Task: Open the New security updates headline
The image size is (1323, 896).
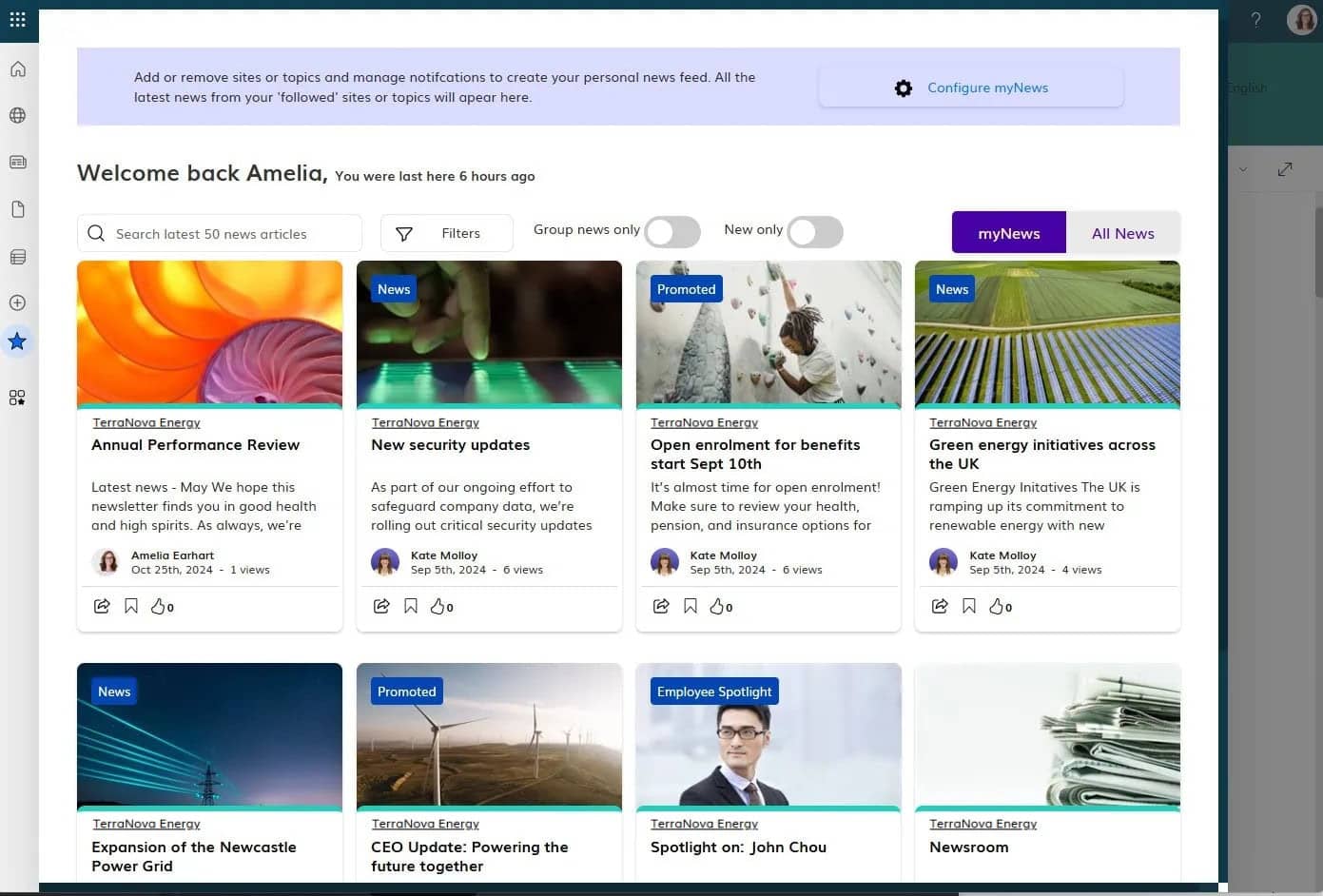Action: tap(450, 444)
